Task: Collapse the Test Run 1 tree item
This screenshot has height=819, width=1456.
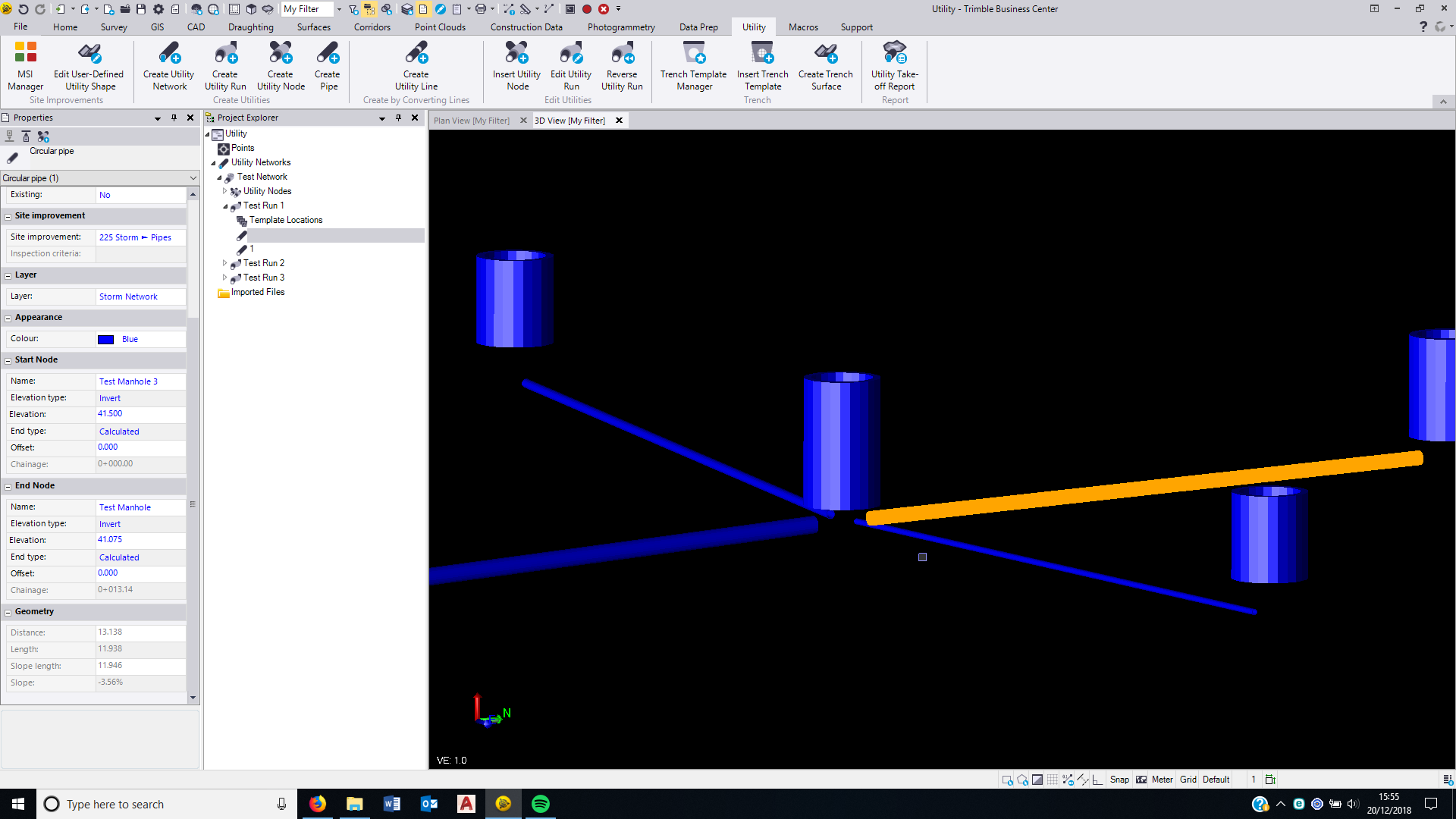Action: coord(224,206)
